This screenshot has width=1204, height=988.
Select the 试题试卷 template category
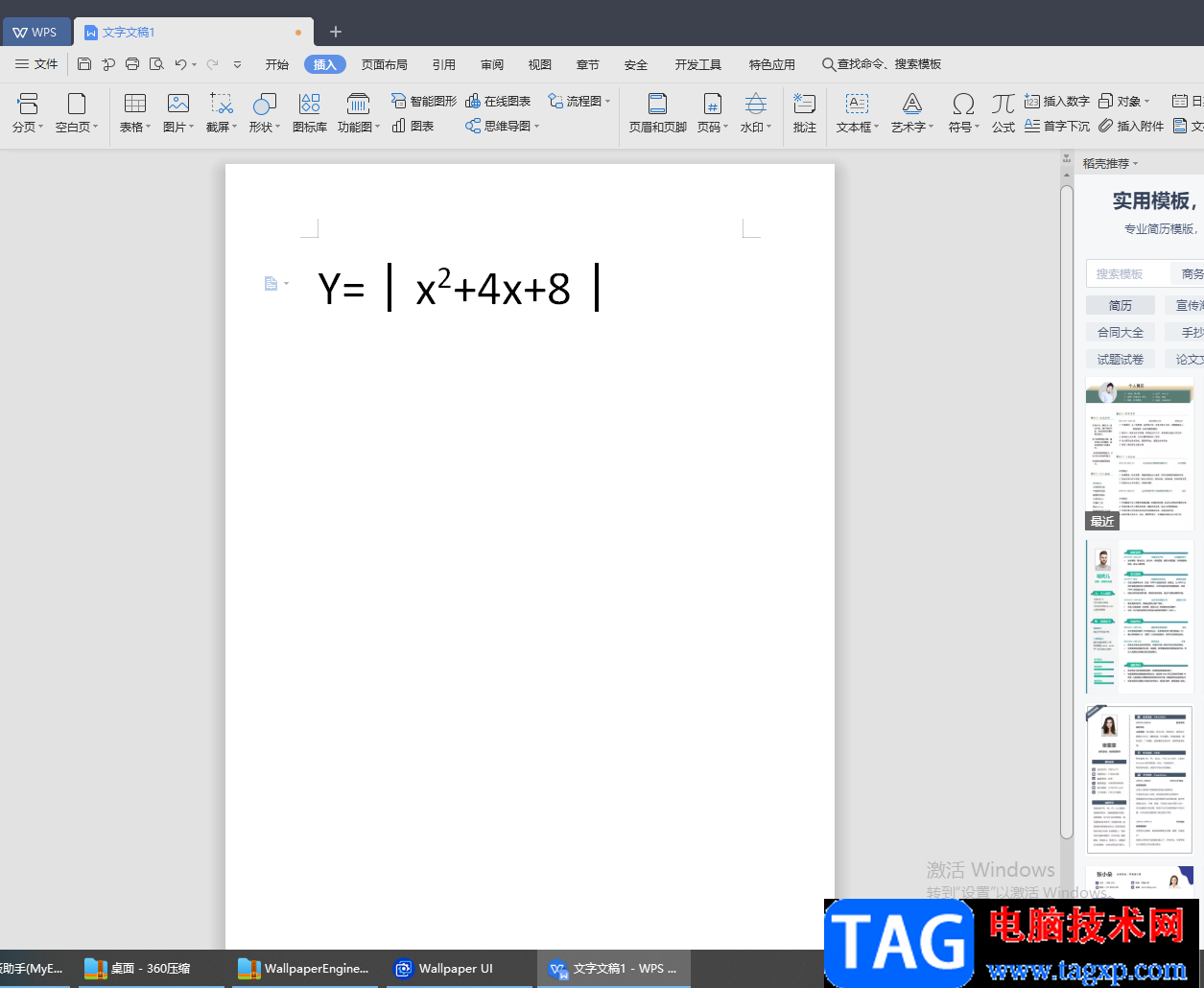point(1121,359)
